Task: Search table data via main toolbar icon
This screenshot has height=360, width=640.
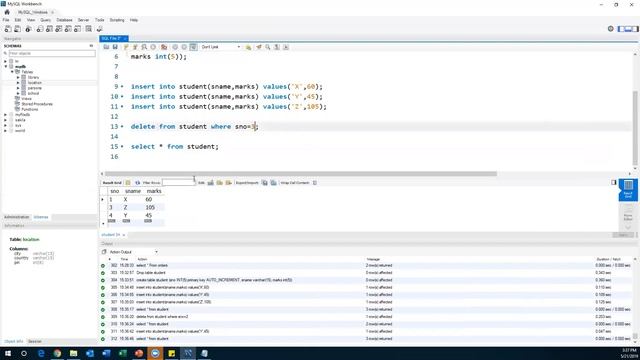Action: pyautogui.click(x=89, y=29)
